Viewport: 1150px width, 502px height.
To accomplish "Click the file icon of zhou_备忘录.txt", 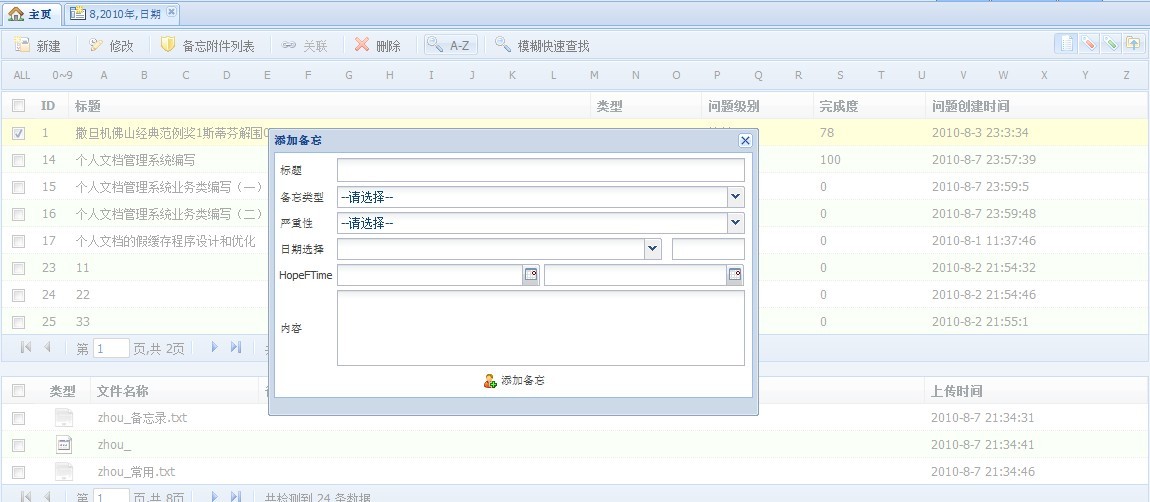I will pos(64,418).
